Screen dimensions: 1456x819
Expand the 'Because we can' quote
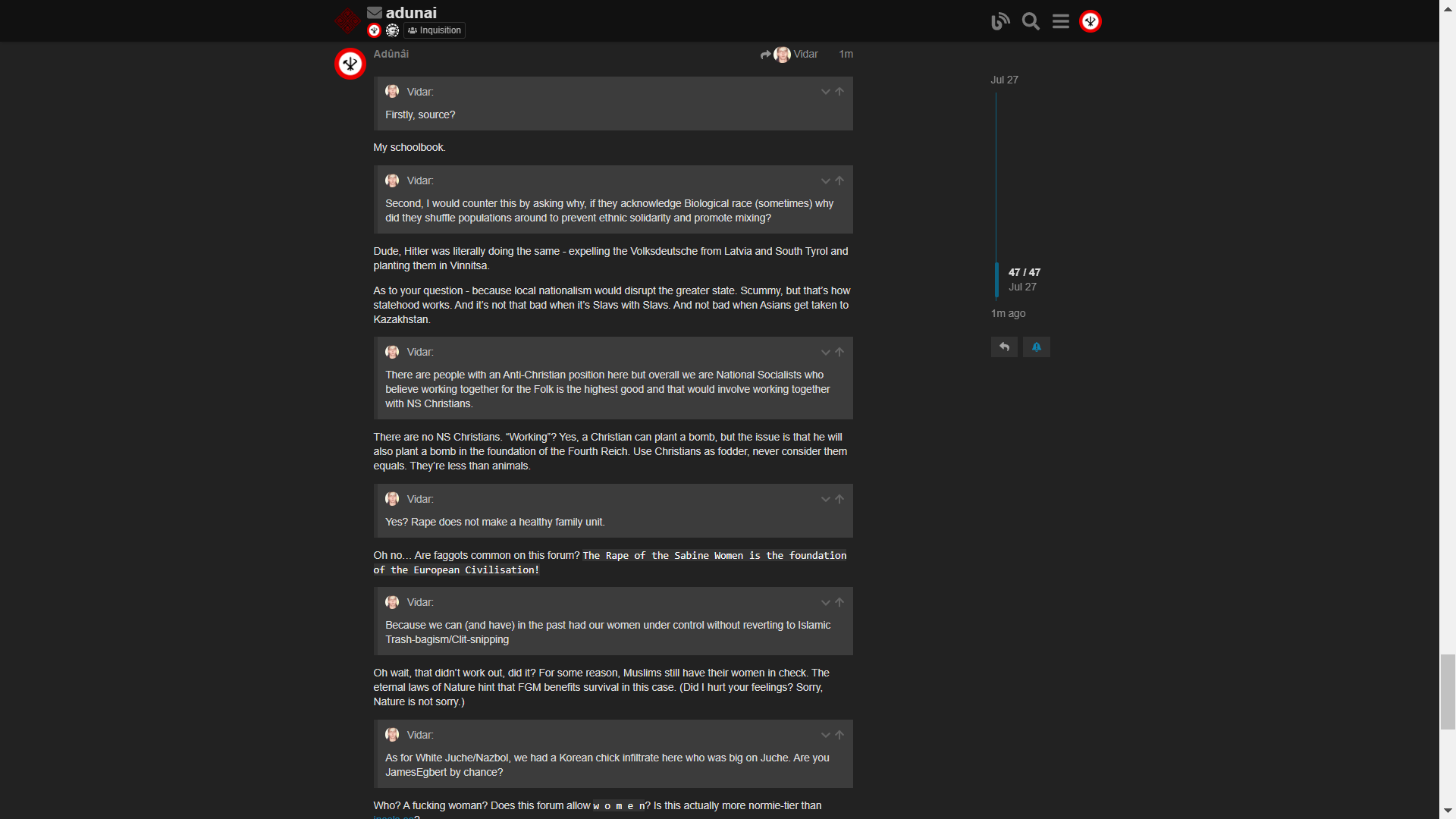coord(825,603)
